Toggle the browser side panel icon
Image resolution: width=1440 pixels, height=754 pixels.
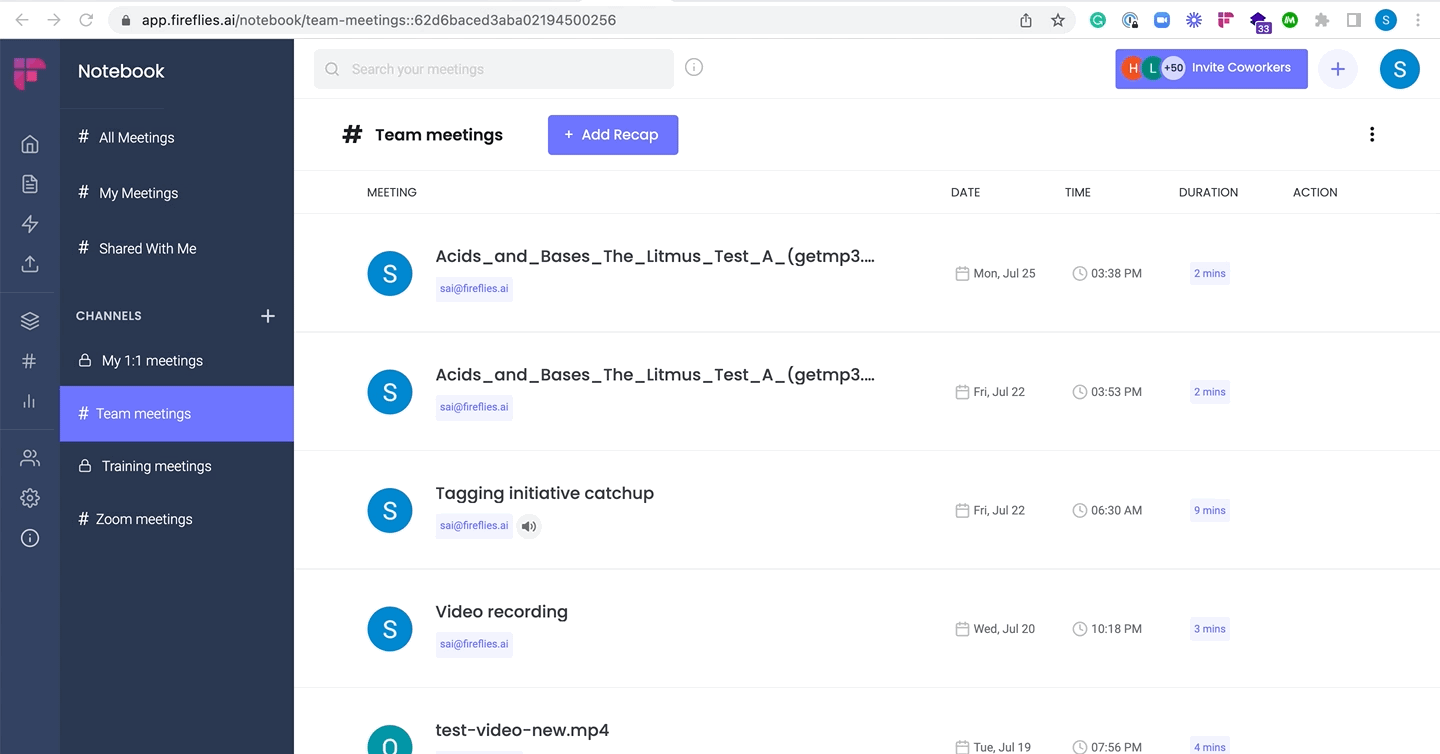[1354, 20]
